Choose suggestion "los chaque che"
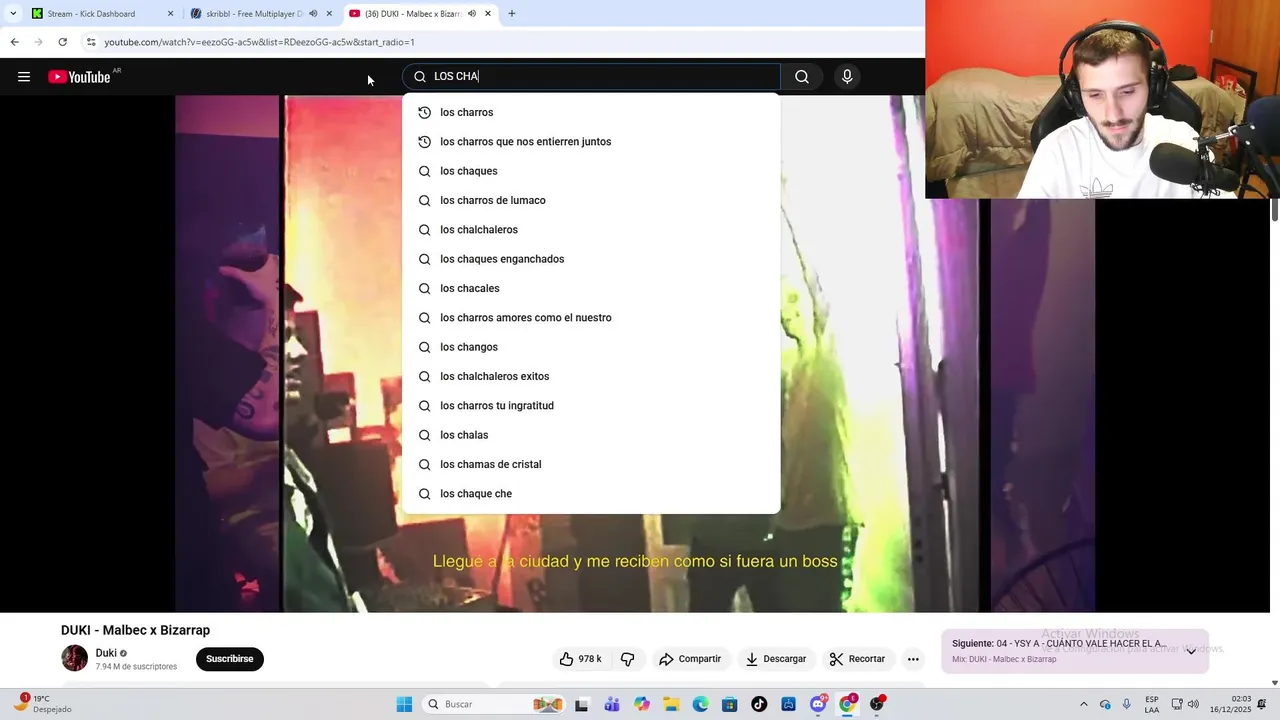The width and height of the screenshot is (1280, 720). click(591, 494)
